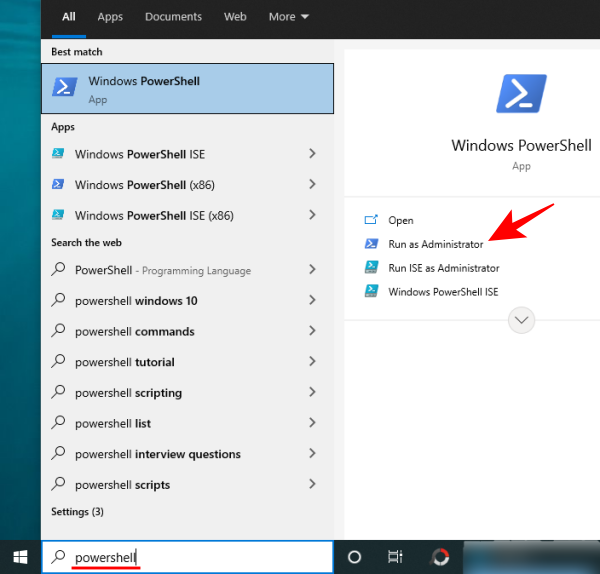Click the large Windows PowerShell logo
This screenshot has height=574, width=600.
[521, 94]
